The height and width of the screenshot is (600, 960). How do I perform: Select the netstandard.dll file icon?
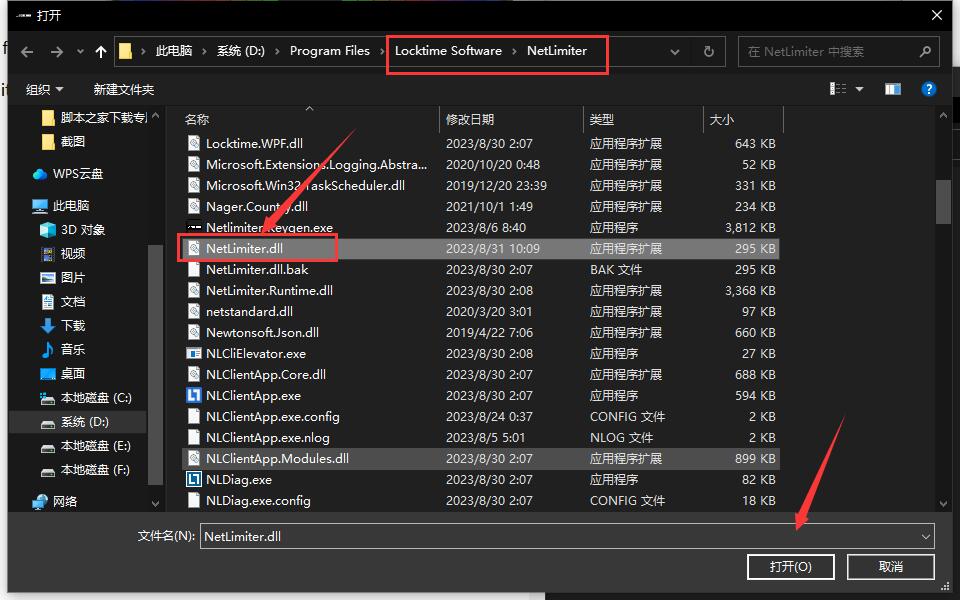click(193, 312)
